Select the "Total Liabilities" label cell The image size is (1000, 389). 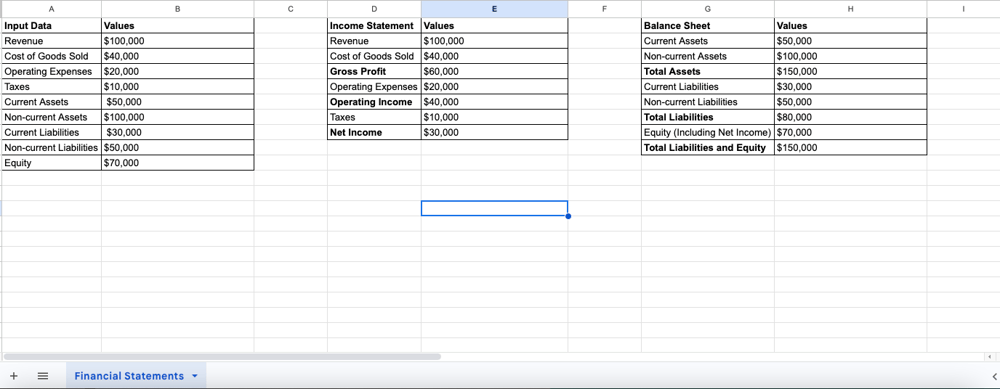(x=708, y=117)
